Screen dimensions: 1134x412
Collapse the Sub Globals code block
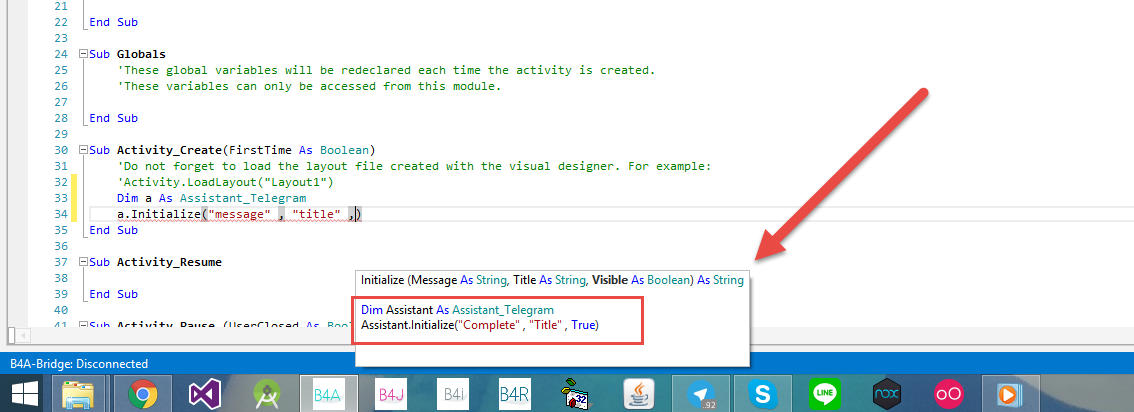point(82,53)
